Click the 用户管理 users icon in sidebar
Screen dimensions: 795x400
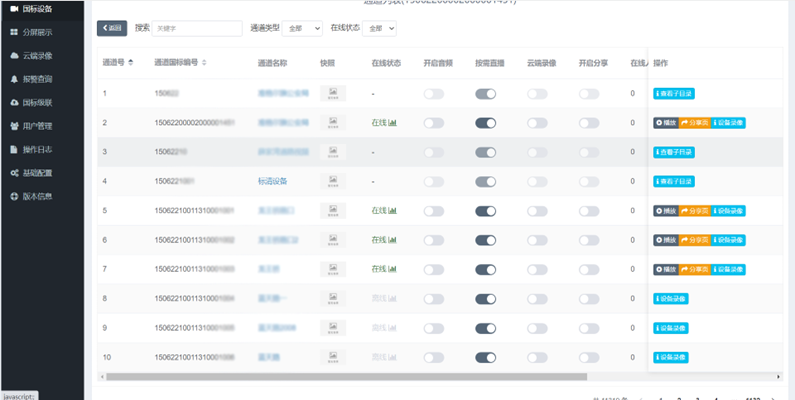[12, 126]
